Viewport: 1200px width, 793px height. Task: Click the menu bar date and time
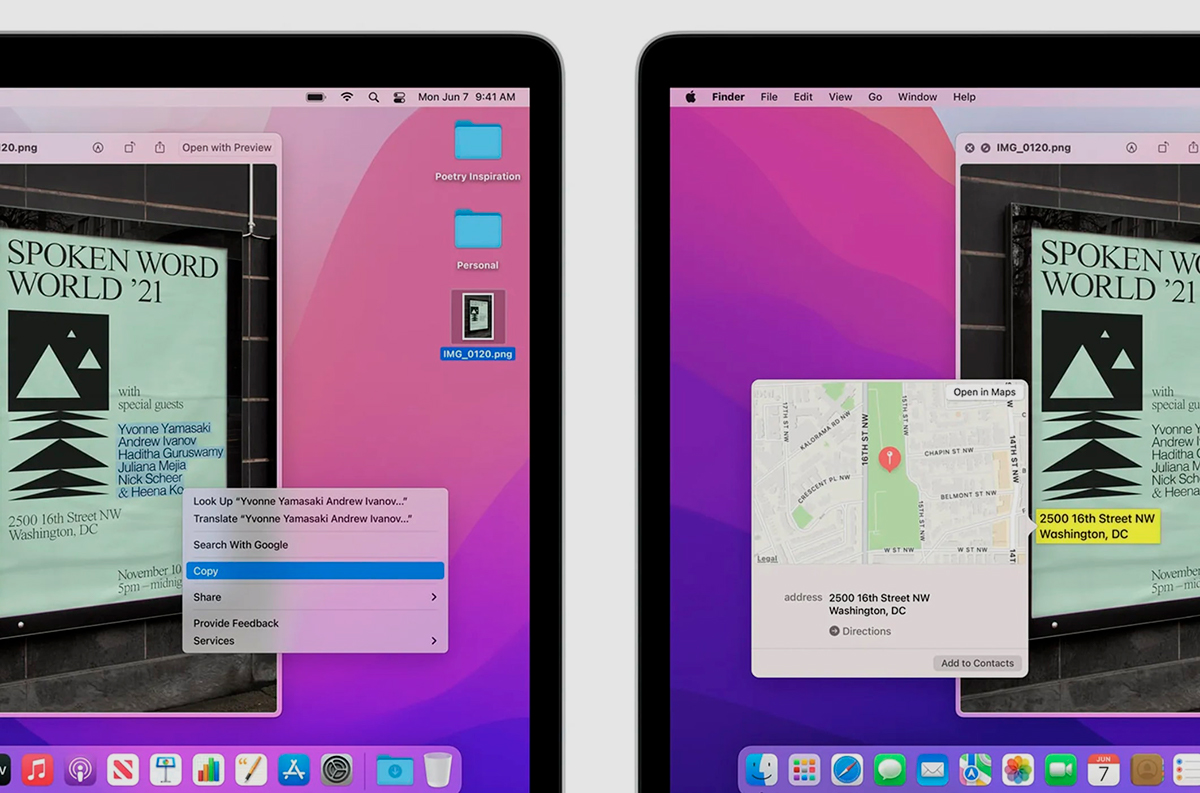[467, 97]
